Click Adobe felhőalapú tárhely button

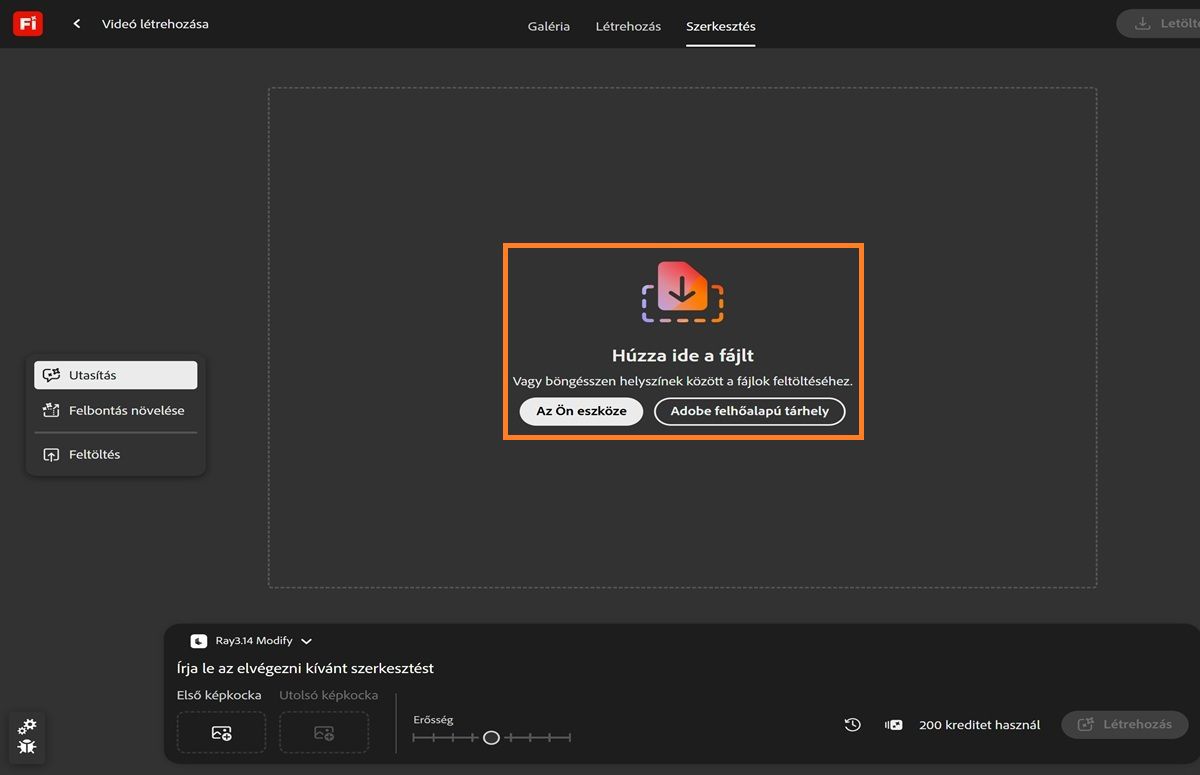coord(749,411)
